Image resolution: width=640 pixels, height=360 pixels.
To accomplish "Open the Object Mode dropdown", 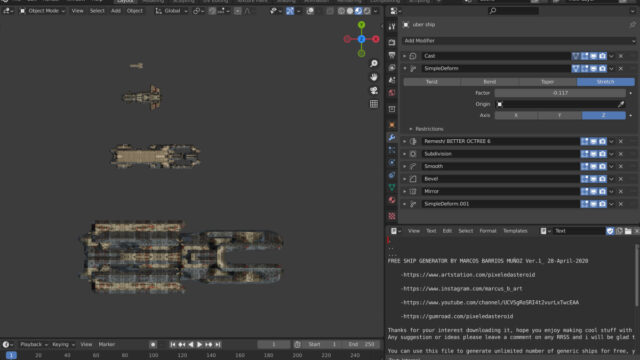I will (x=42, y=11).
